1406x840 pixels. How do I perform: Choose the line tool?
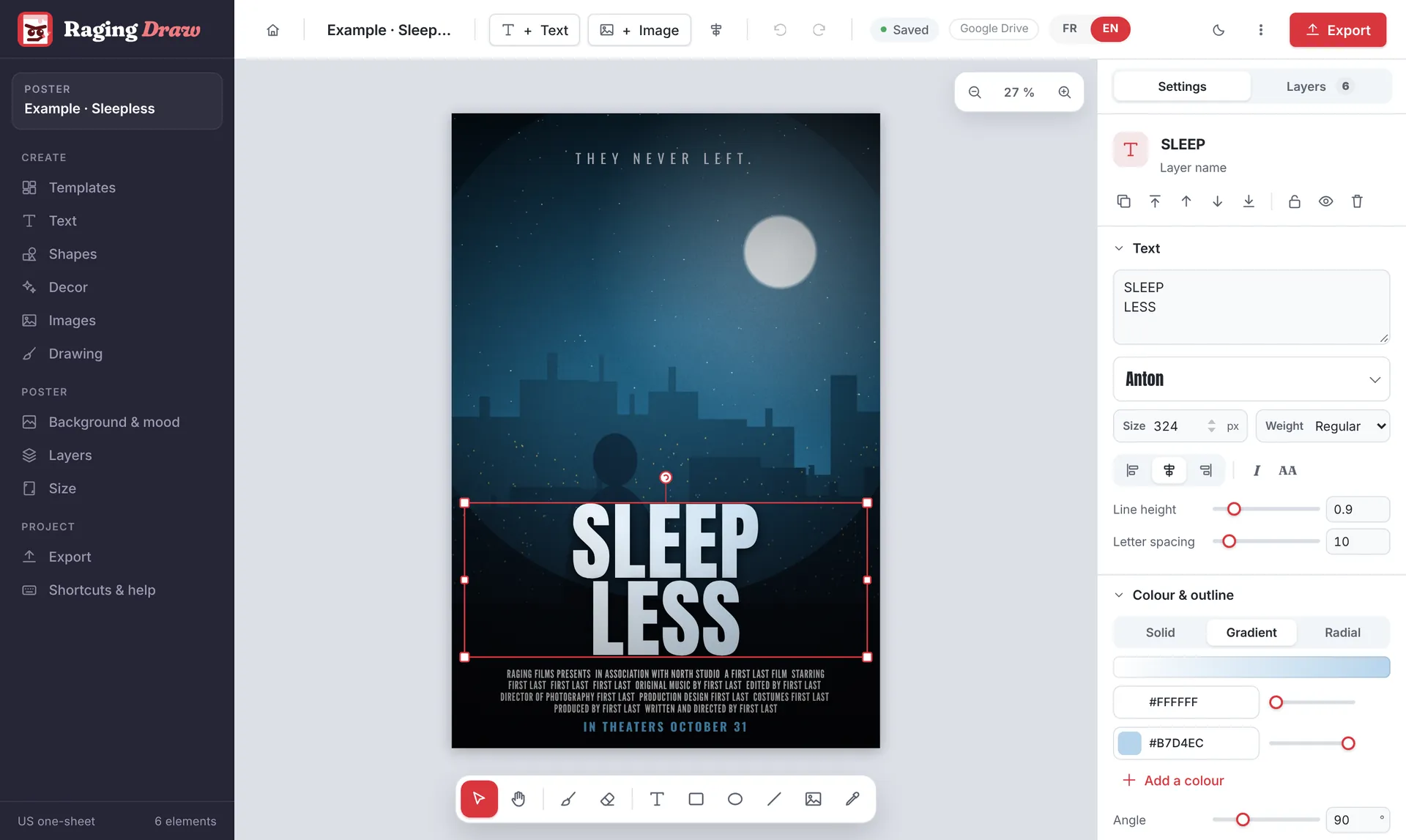tap(774, 799)
